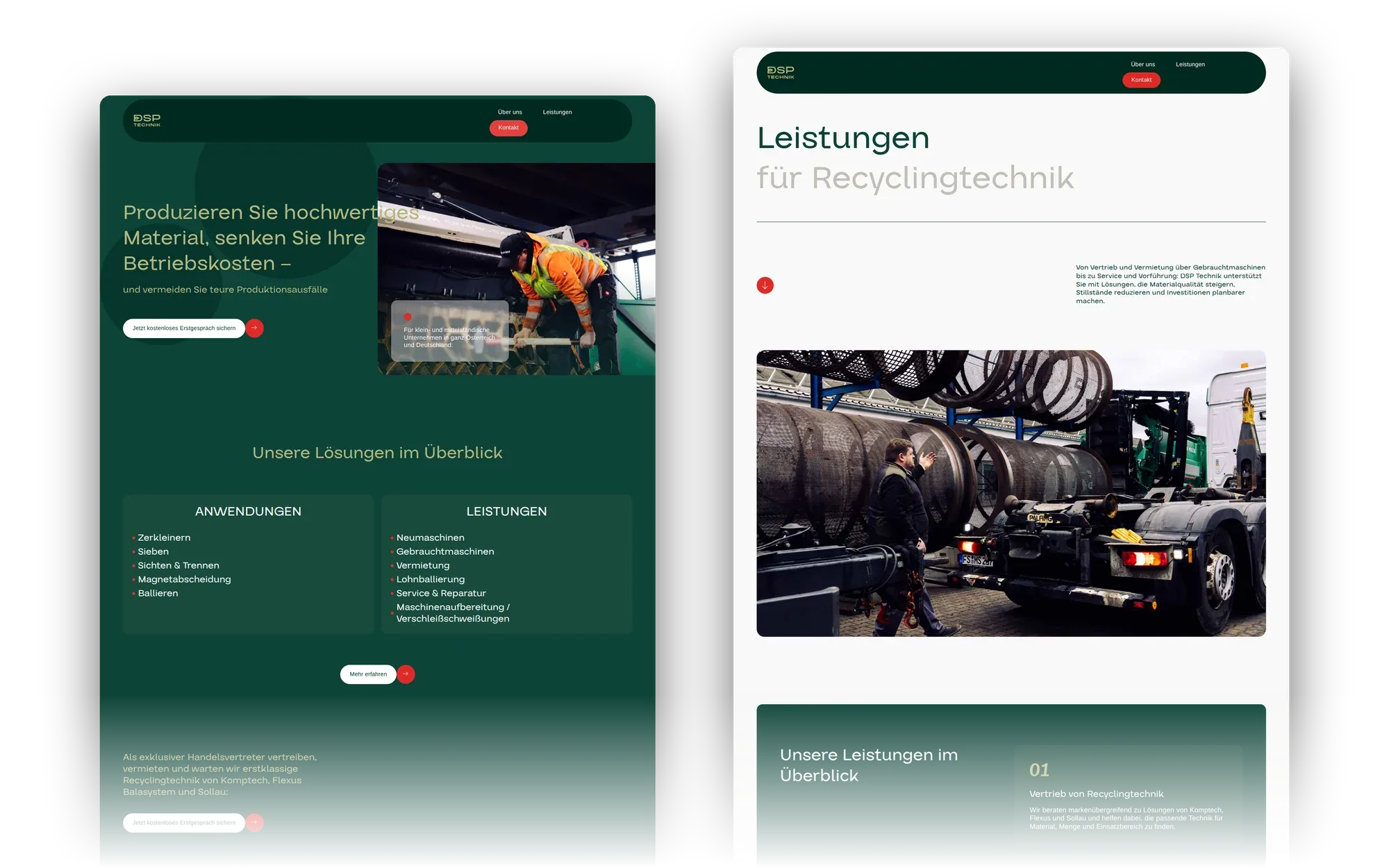The image size is (1389, 868).
Task: Click faded 'Jetzt kostenloses Erstgespräch sichern' bottom button
Action: 184,823
